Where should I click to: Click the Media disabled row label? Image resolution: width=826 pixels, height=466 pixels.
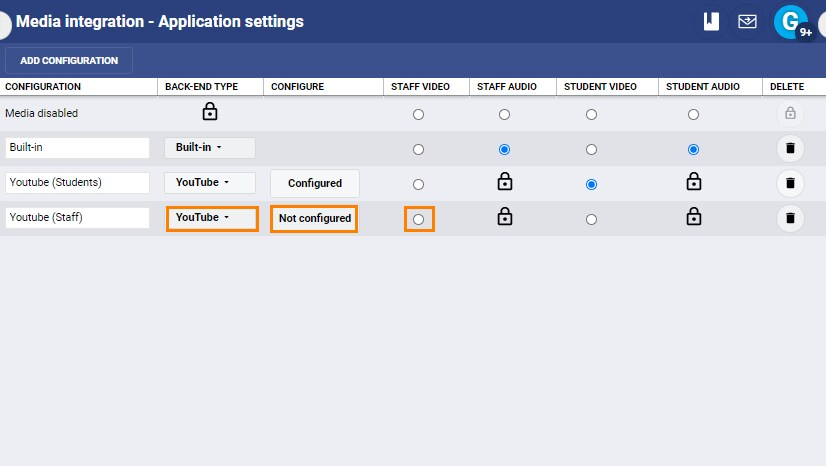coord(42,113)
